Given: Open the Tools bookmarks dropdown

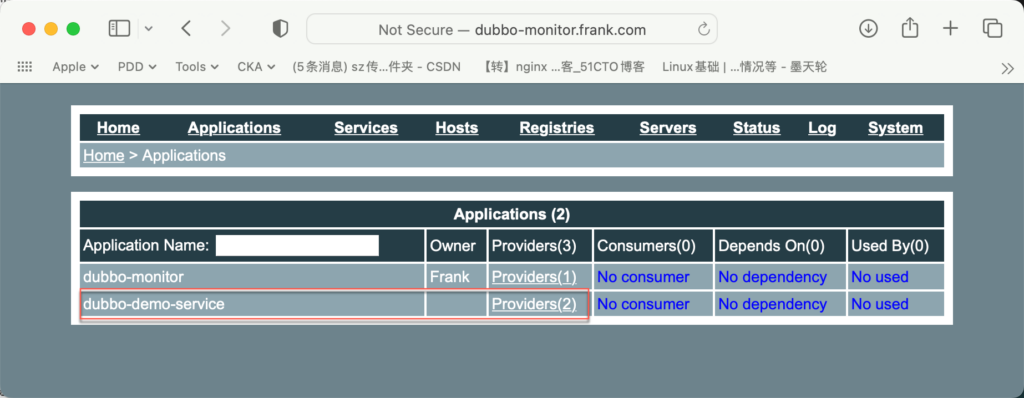Looking at the screenshot, I should (199, 67).
